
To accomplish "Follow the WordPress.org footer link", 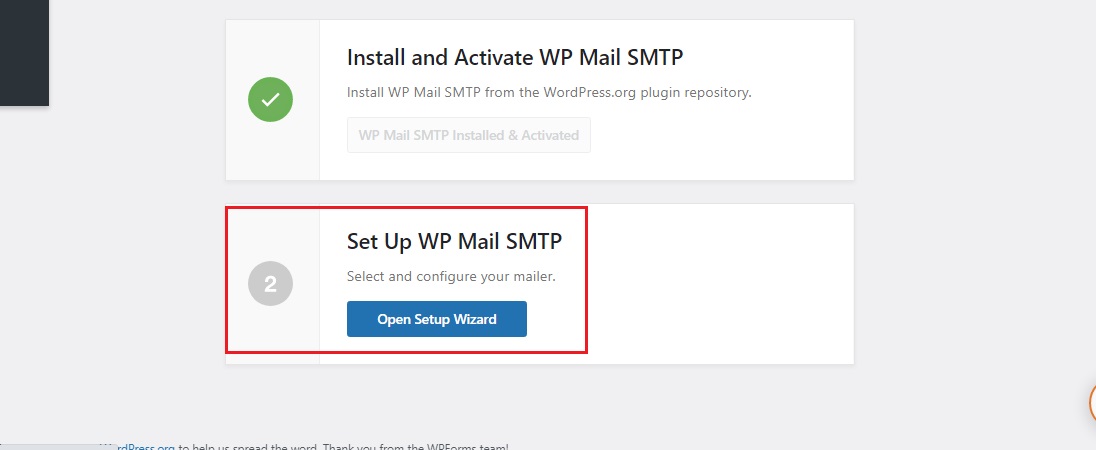I will pos(138,447).
